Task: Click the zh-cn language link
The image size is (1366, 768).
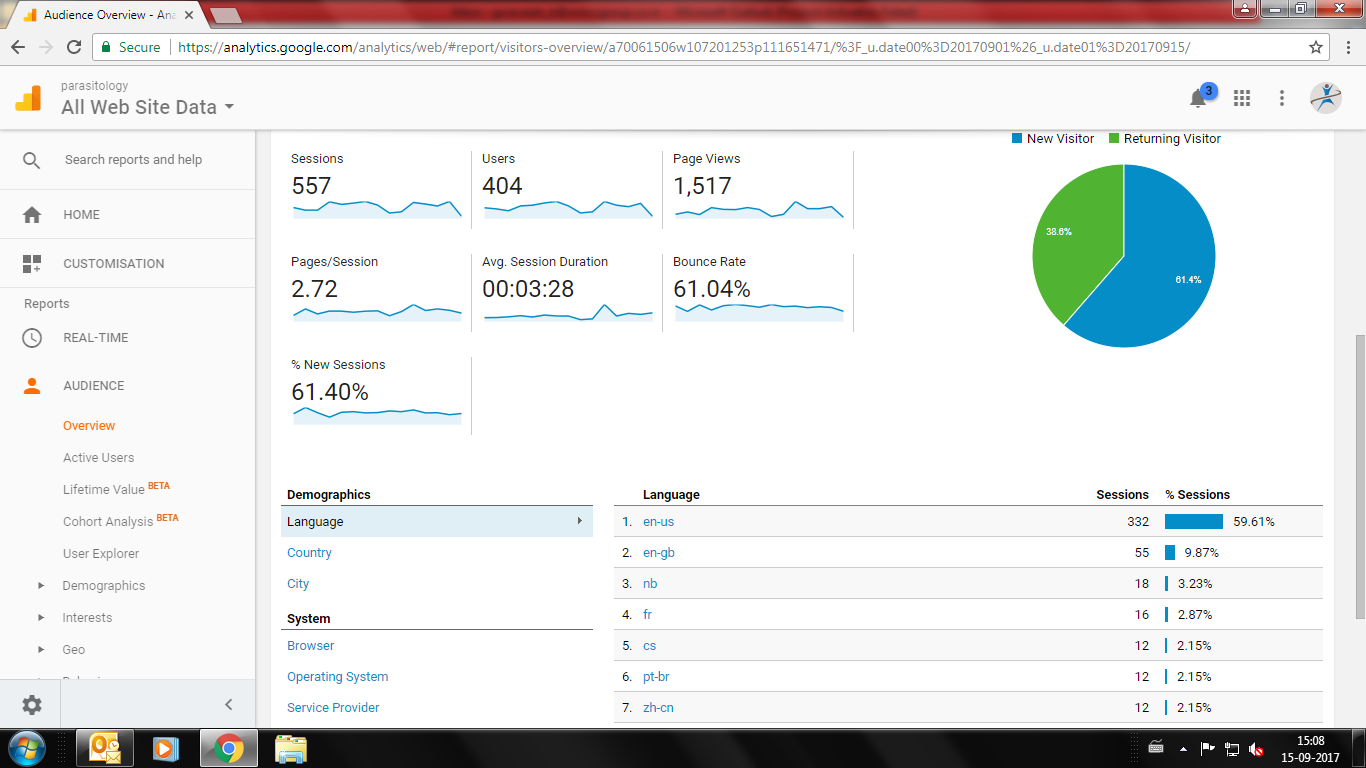Action: pos(658,708)
